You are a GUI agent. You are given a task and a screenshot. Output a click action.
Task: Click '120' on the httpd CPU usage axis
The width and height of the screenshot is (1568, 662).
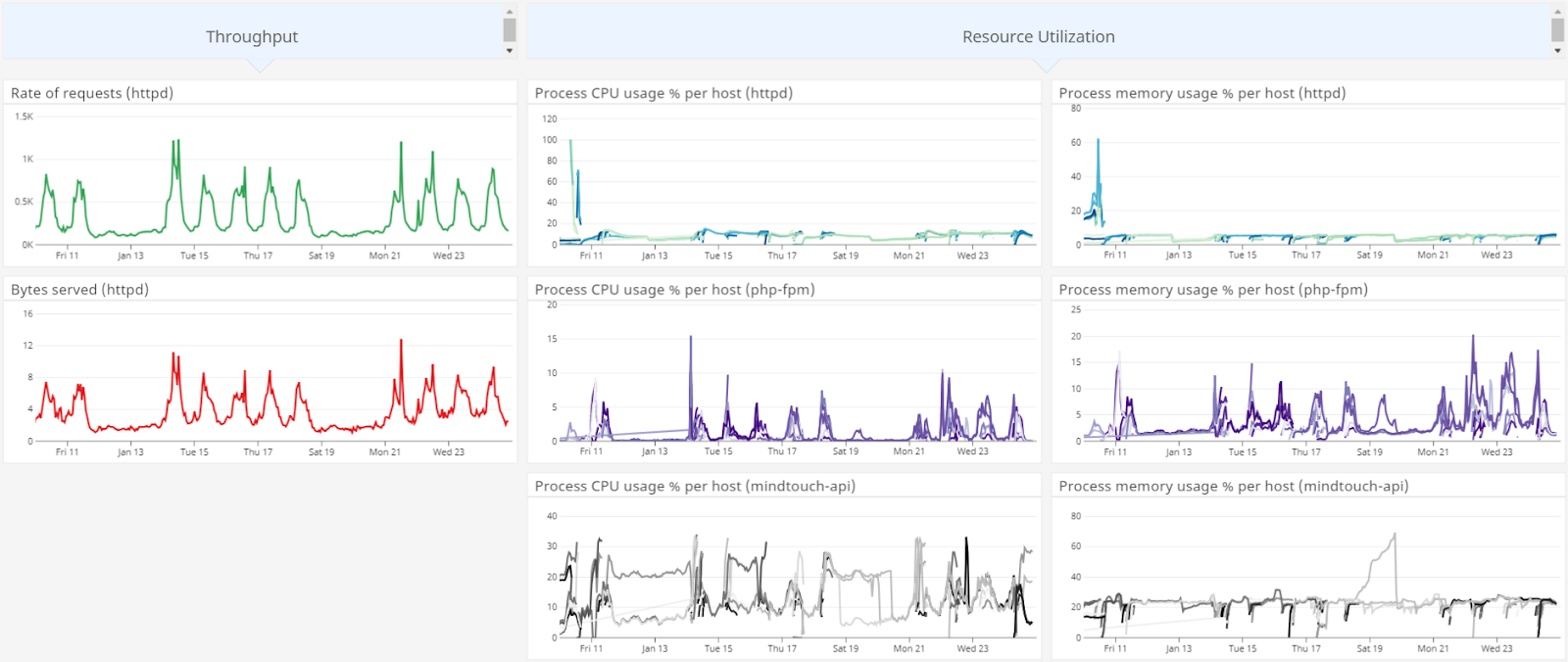(x=550, y=119)
